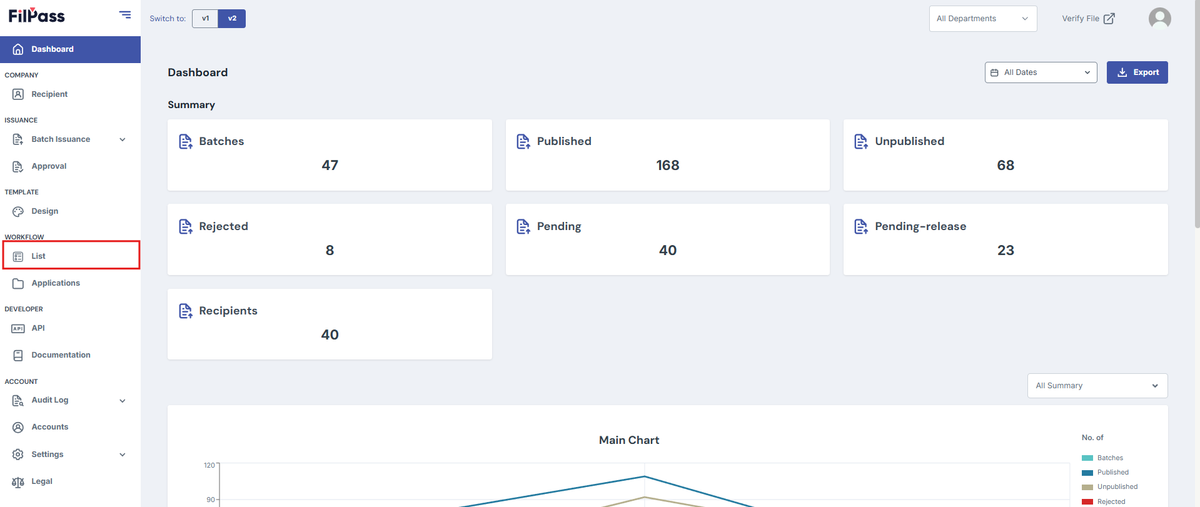Click the Settings gear icon

(18, 455)
